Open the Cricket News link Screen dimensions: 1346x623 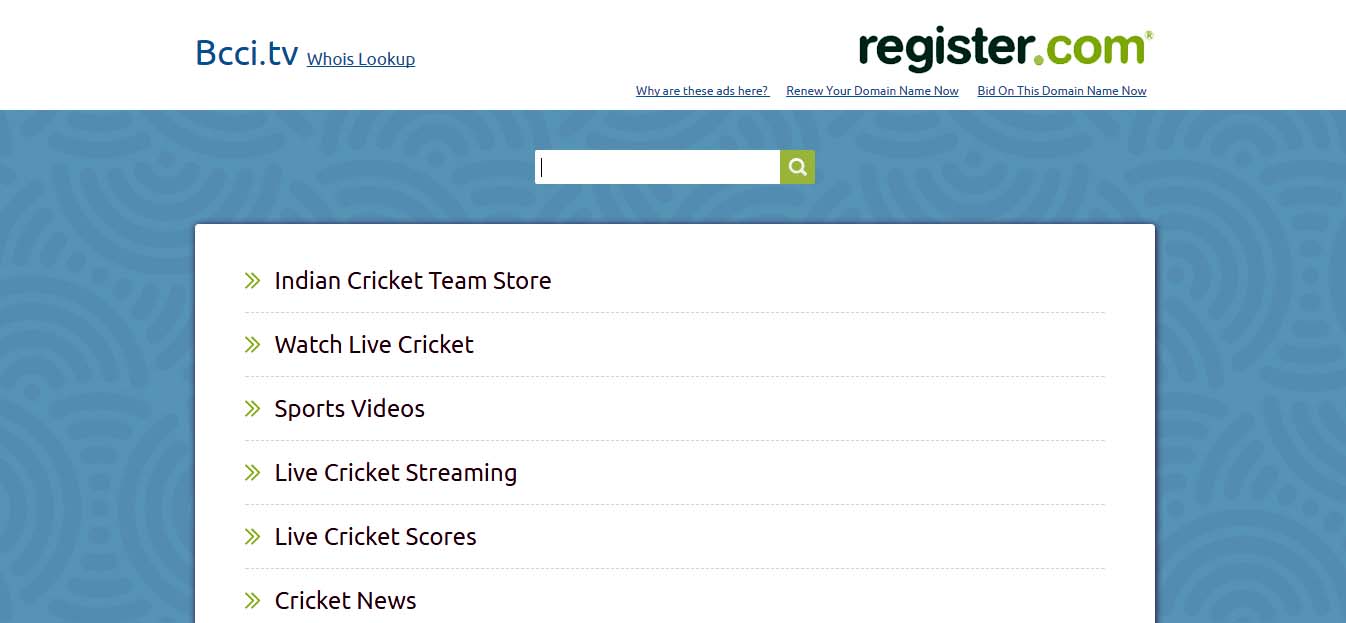point(345,601)
